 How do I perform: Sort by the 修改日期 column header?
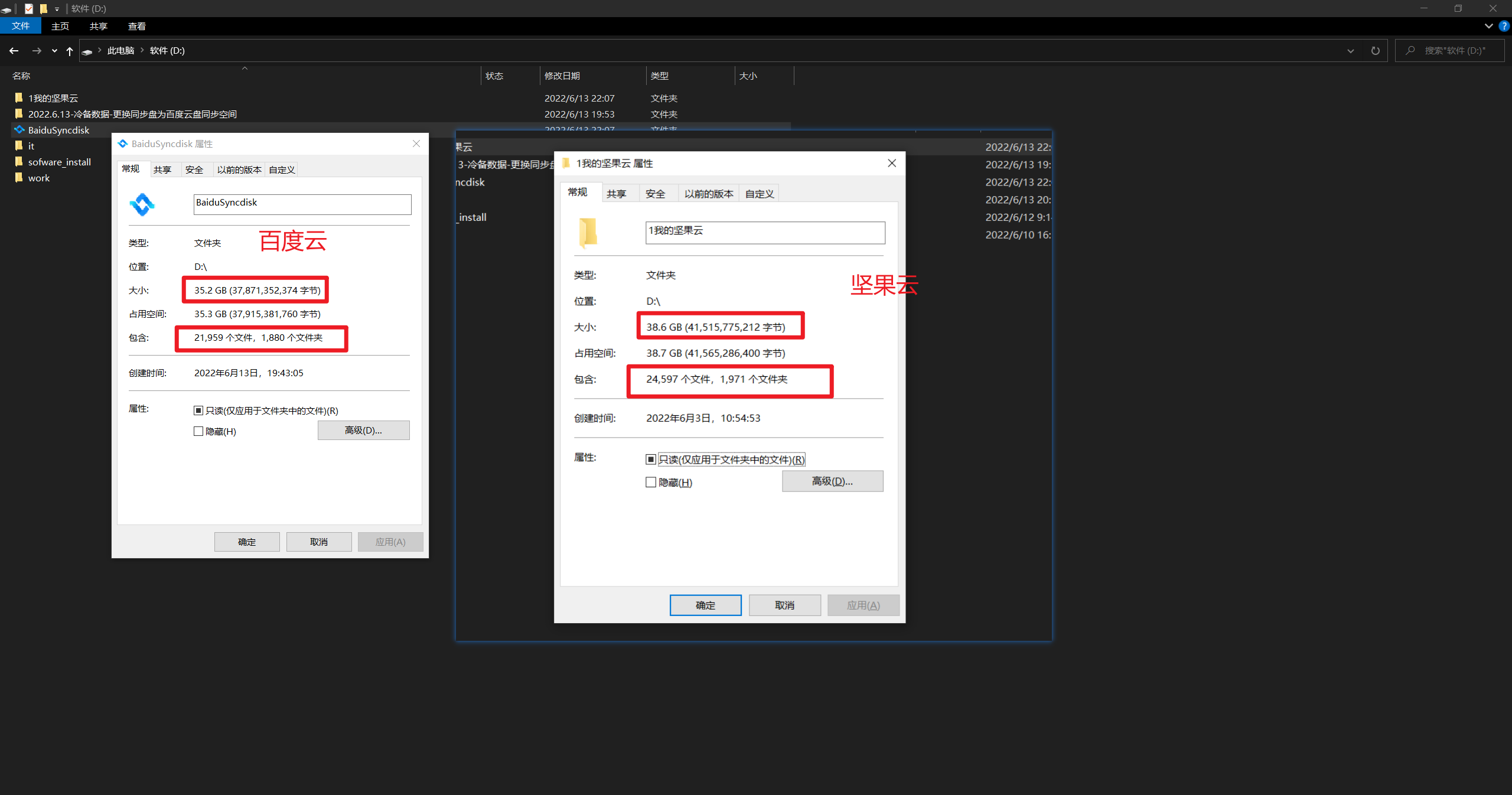pyautogui.click(x=562, y=76)
